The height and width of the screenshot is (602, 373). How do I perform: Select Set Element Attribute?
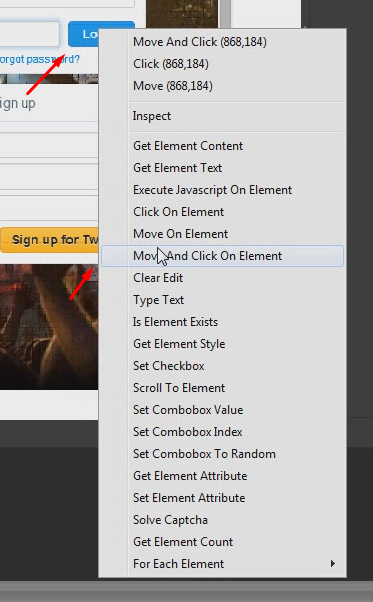point(223,498)
